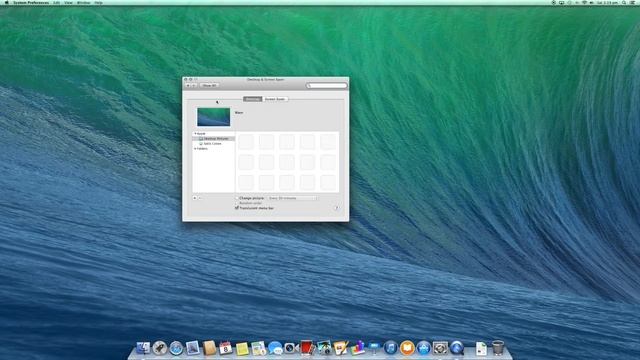640x360 pixels.
Task: Open Launchpad rocket icon in Dock
Action: click(160, 348)
